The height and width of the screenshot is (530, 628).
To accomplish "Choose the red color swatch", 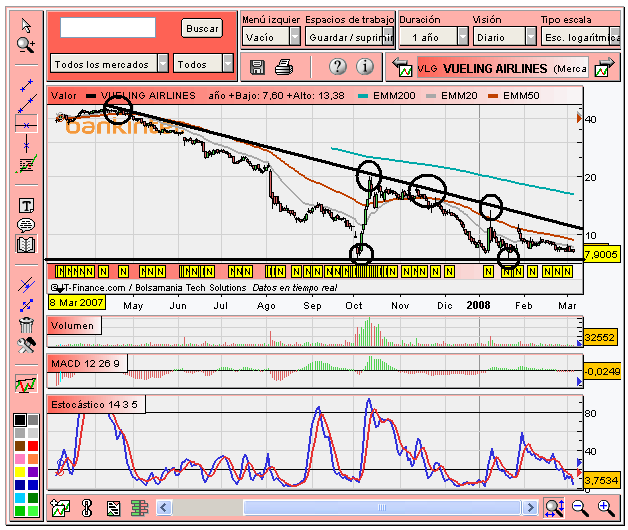I will coord(33,446).
